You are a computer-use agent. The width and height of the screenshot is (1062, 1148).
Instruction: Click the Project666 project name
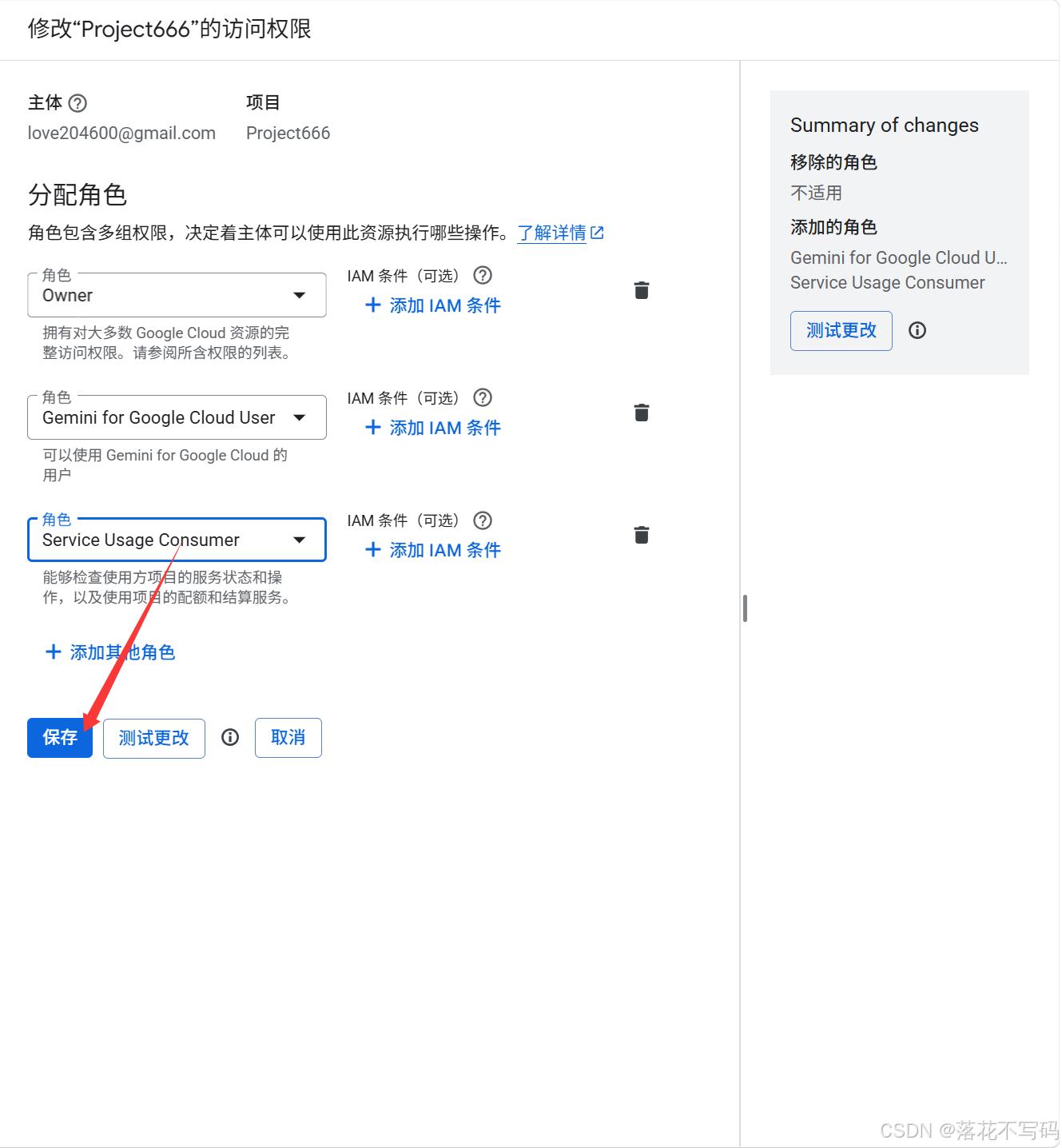click(288, 134)
